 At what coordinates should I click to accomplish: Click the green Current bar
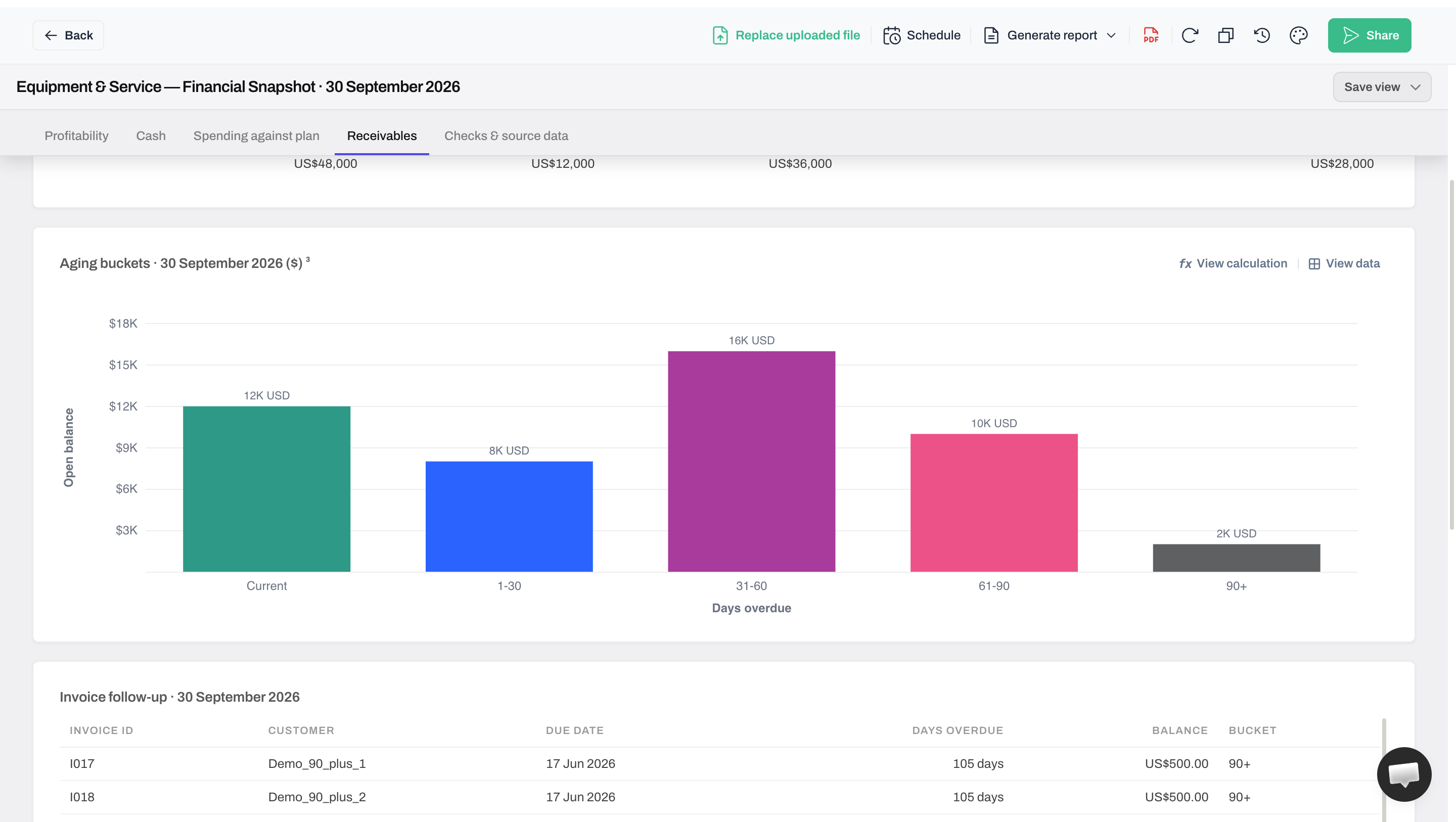click(266, 488)
